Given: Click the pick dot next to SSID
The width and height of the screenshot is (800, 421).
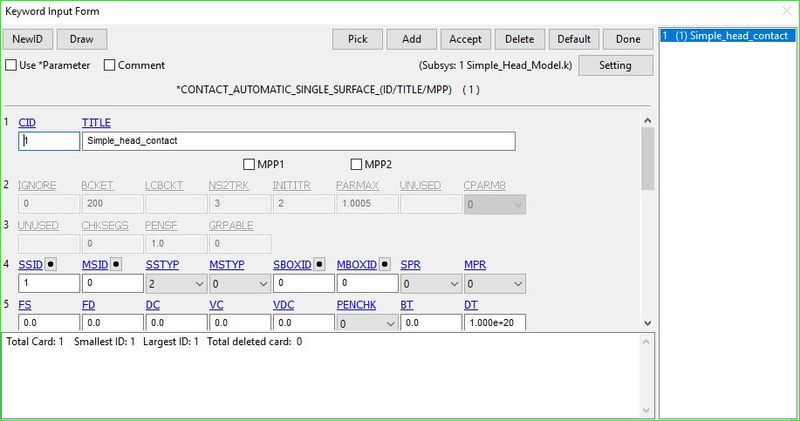Looking at the screenshot, I should pyautogui.click(x=51, y=264).
